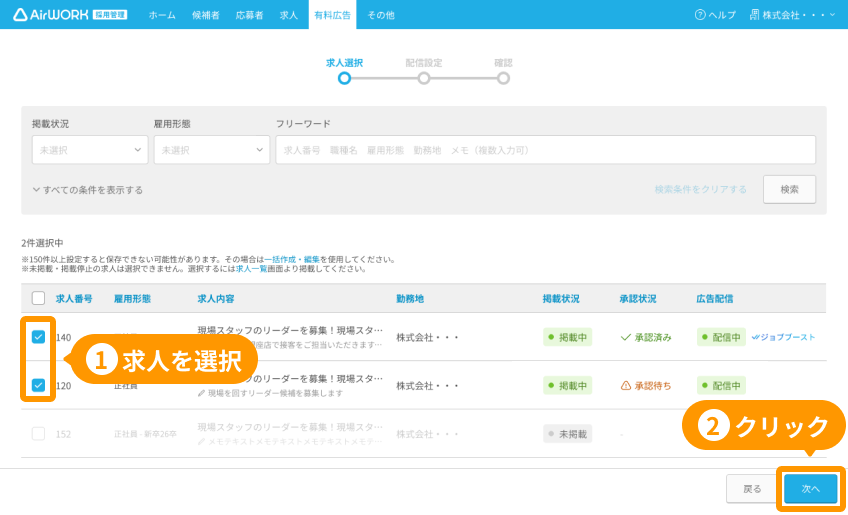Image resolution: width=848 pixels, height=515 pixels.
Task: Open the 一括作成・編集 link
Action: pos(292,260)
